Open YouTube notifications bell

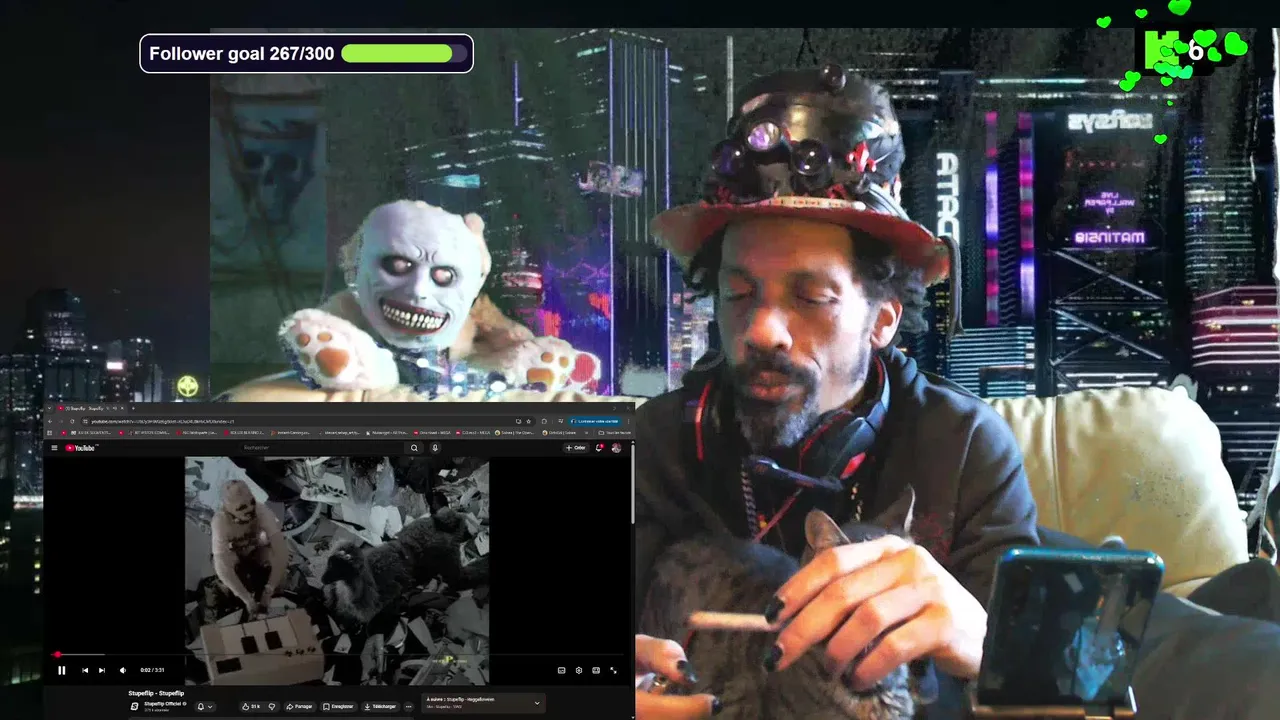(599, 448)
